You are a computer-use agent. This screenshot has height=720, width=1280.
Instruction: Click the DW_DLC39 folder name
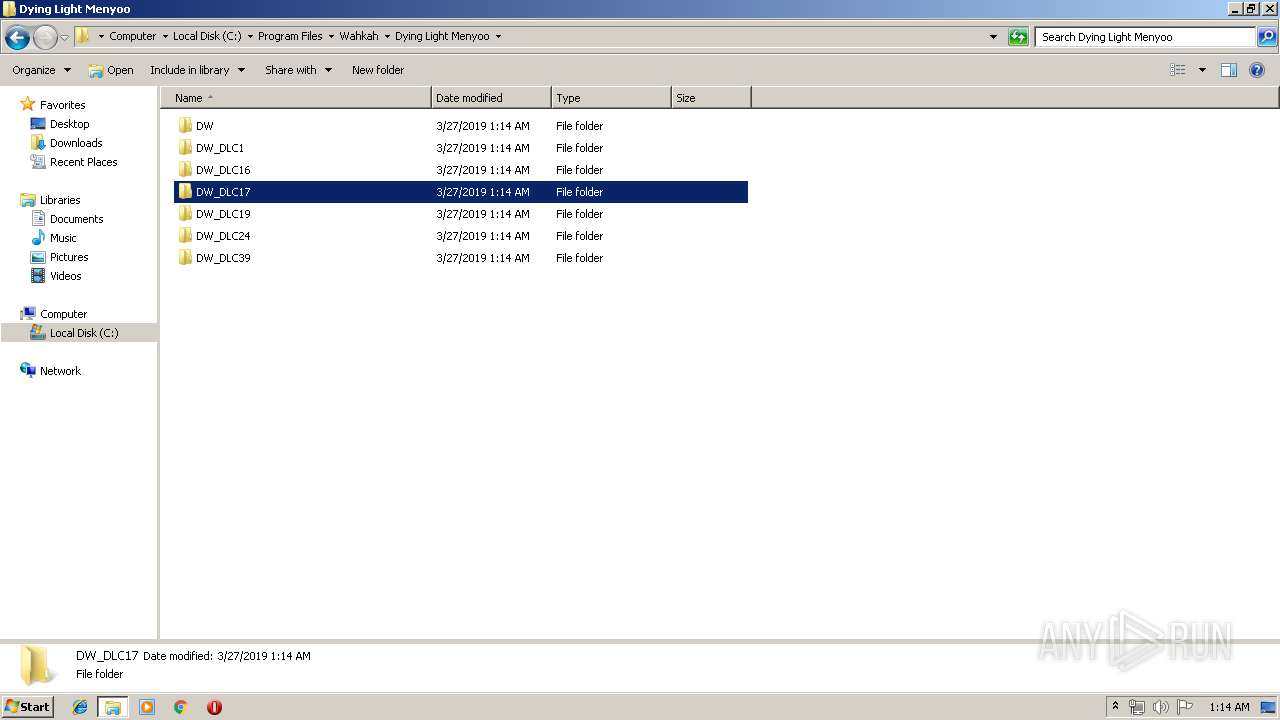(x=223, y=258)
